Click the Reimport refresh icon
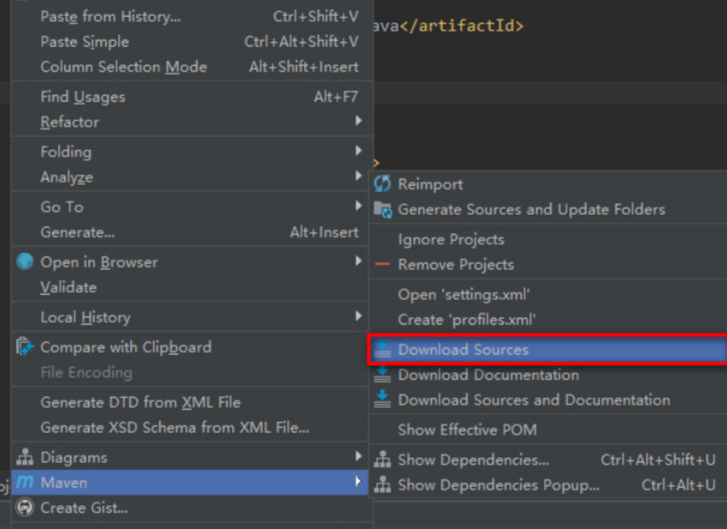The image size is (727, 529). (383, 184)
